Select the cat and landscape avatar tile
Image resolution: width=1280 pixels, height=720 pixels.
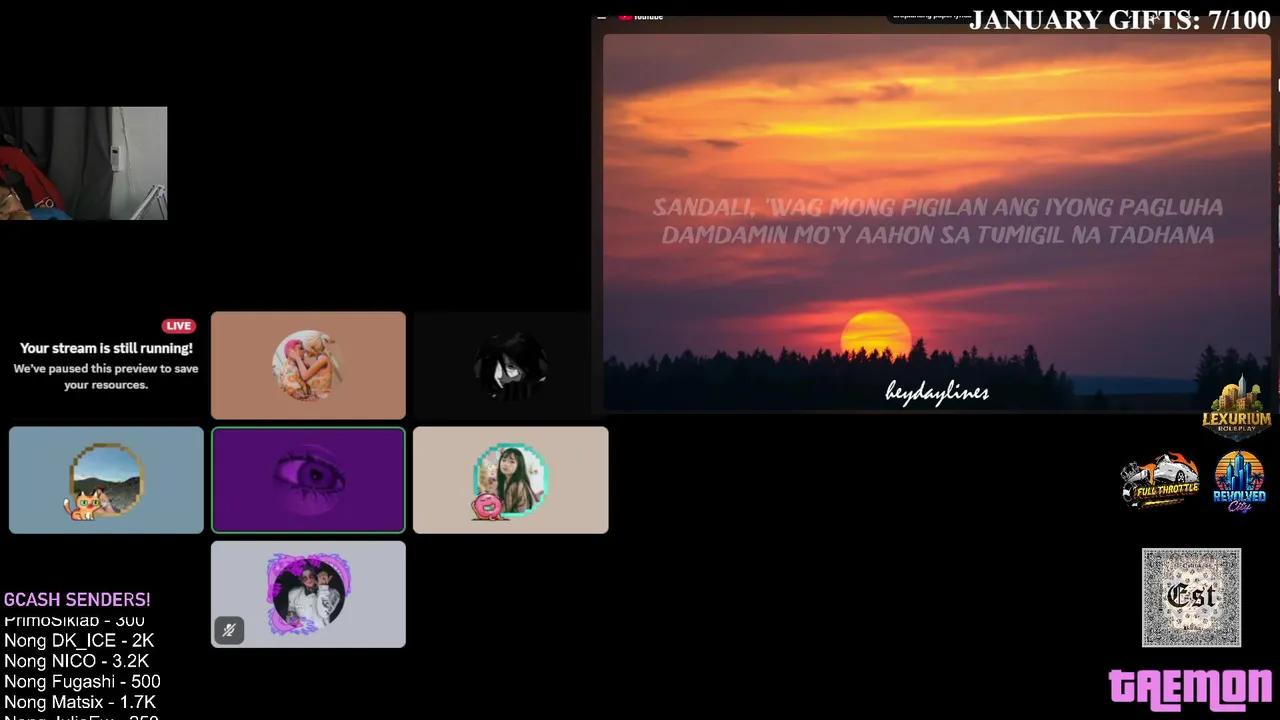[x=106, y=480]
